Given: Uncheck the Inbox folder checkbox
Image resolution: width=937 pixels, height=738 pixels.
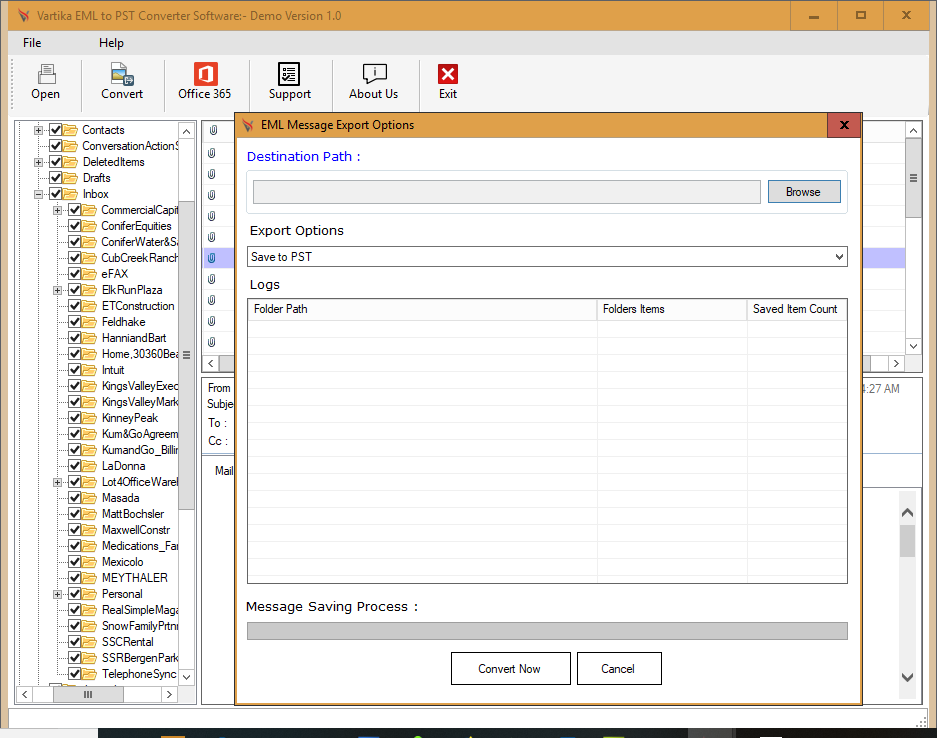Looking at the screenshot, I should click(x=56, y=194).
